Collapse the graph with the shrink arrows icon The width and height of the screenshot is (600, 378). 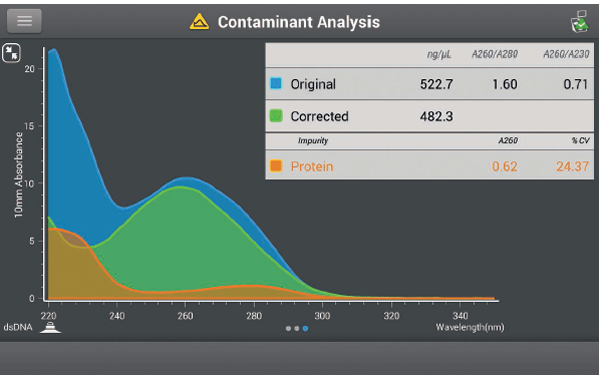[x=11, y=53]
